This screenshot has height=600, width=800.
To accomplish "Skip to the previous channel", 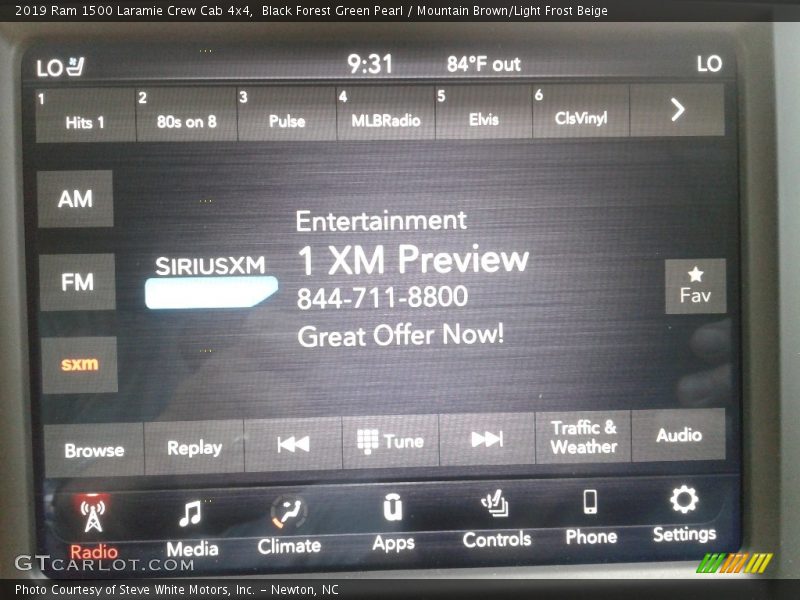I will [x=293, y=443].
